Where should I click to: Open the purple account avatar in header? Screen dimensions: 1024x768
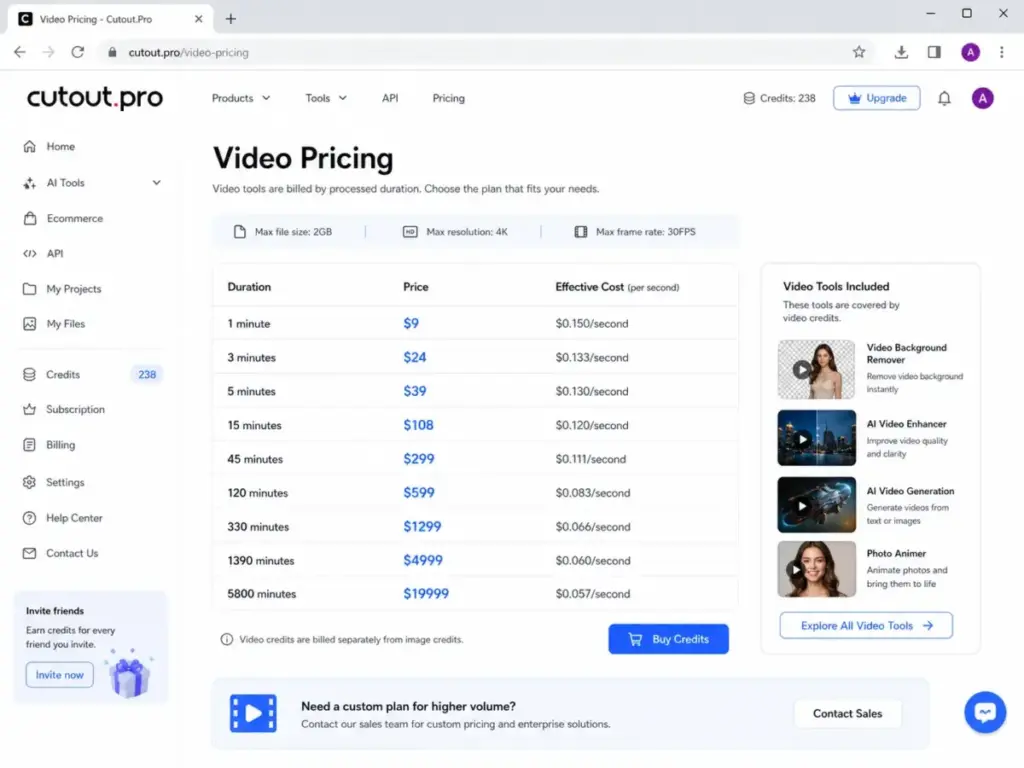click(982, 98)
